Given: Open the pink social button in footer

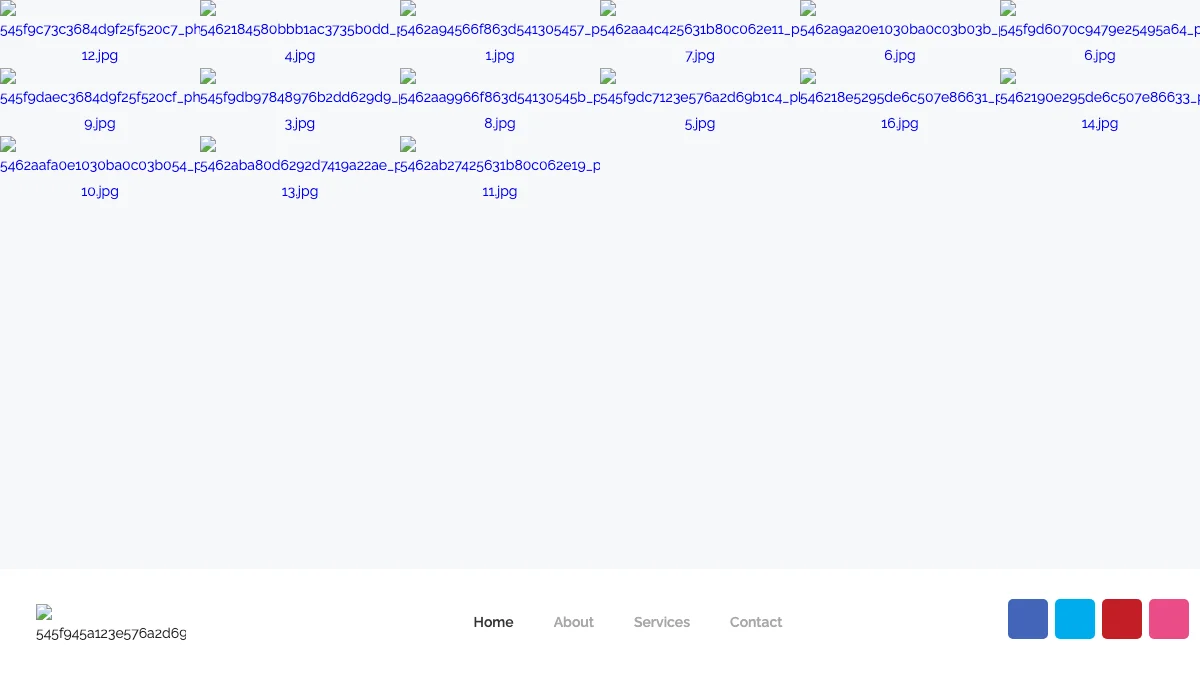Looking at the screenshot, I should (1169, 619).
